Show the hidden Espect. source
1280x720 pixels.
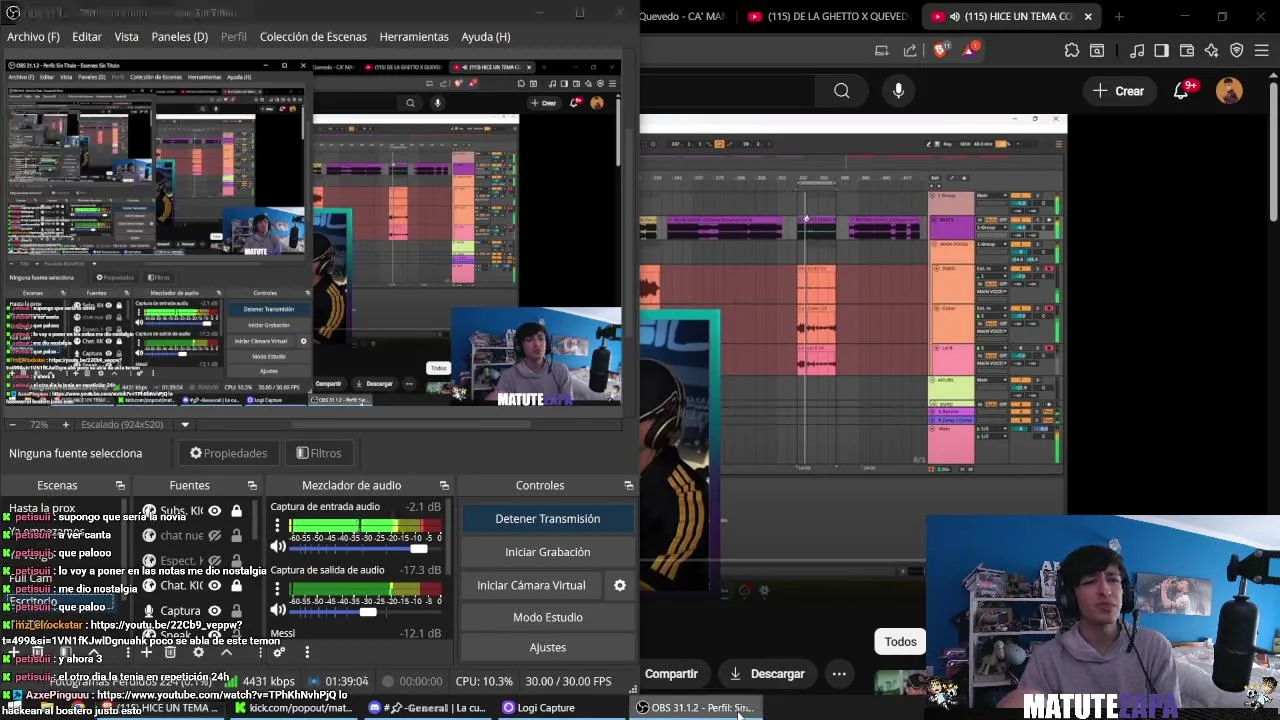[214, 560]
